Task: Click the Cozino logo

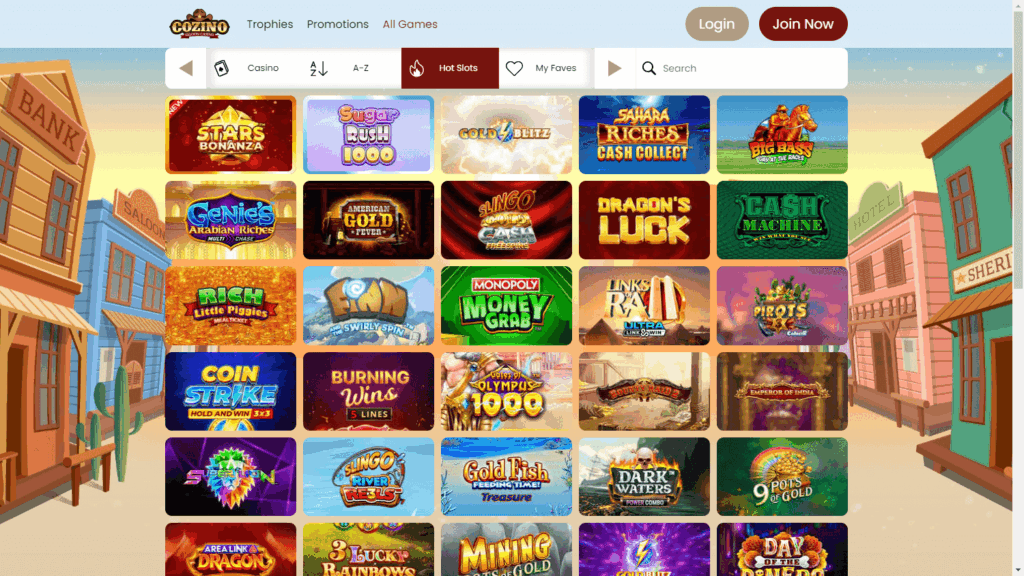Action: coord(199,24)
